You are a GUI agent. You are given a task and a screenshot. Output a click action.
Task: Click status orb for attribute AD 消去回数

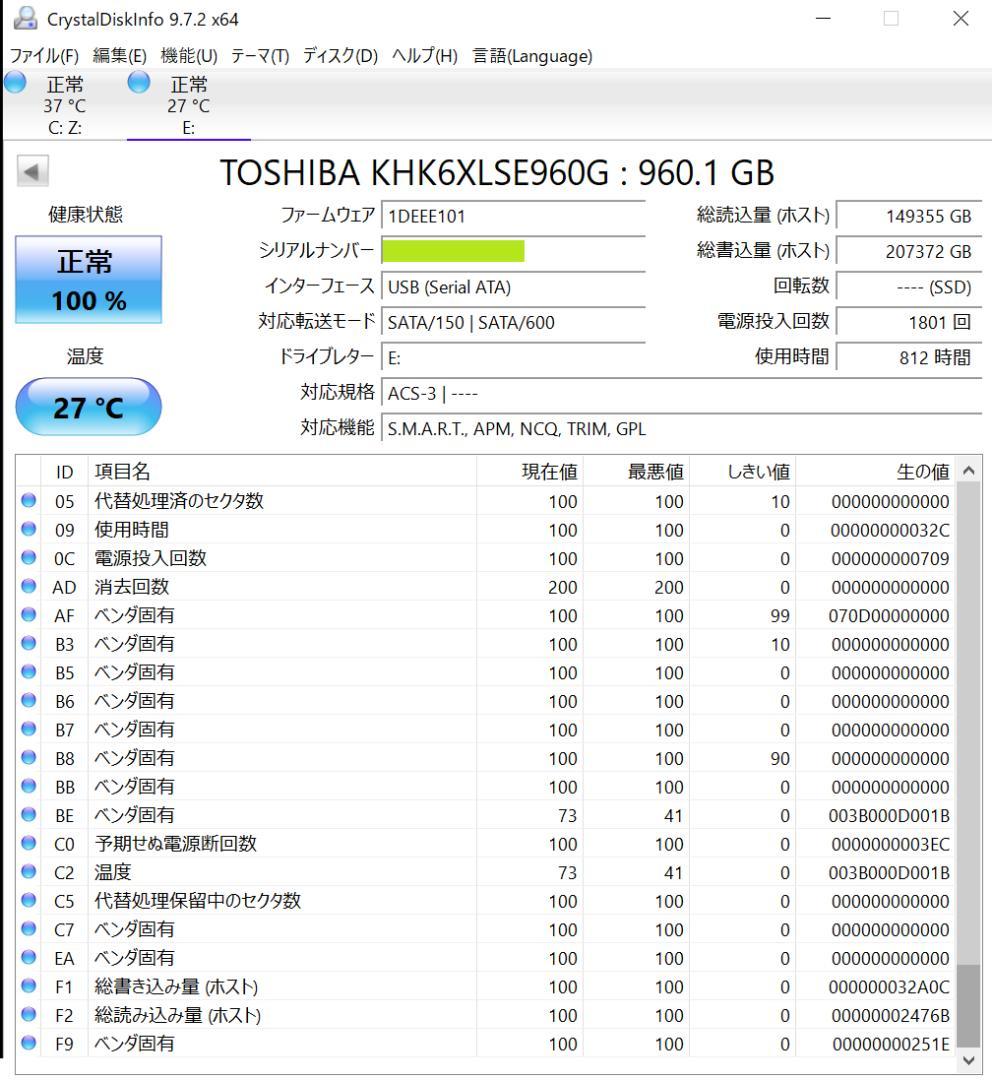pos(28,586)
